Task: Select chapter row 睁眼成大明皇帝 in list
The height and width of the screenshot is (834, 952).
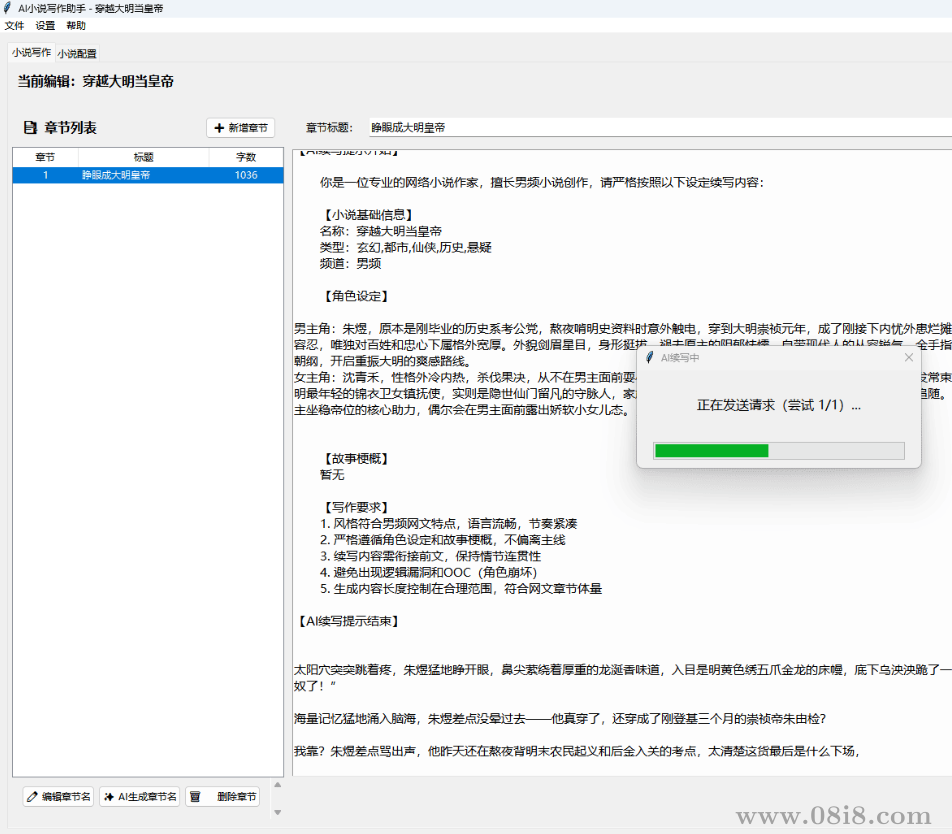Action: (x=147, y=175)
